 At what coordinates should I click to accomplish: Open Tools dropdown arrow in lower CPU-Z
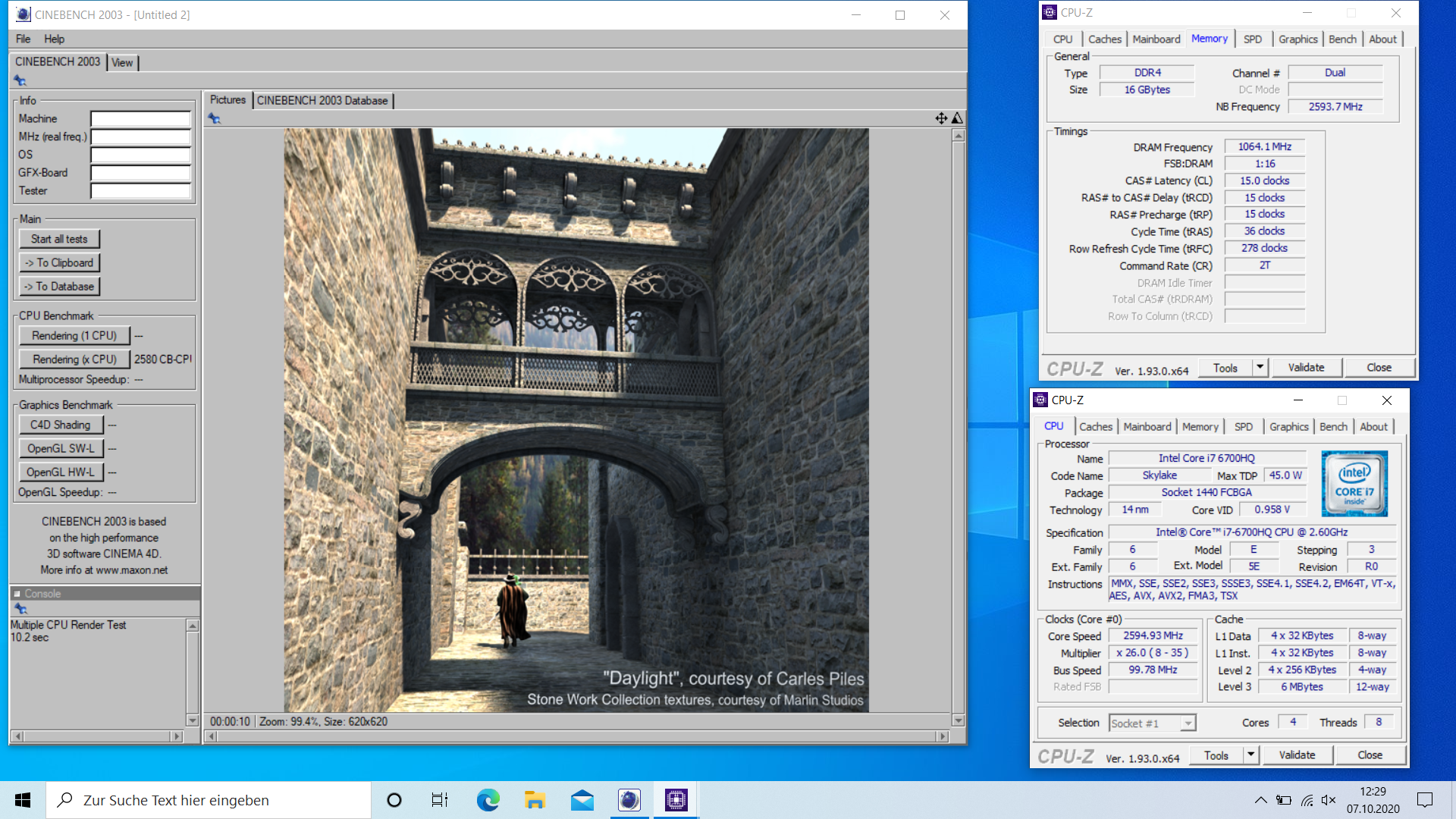1250,755
